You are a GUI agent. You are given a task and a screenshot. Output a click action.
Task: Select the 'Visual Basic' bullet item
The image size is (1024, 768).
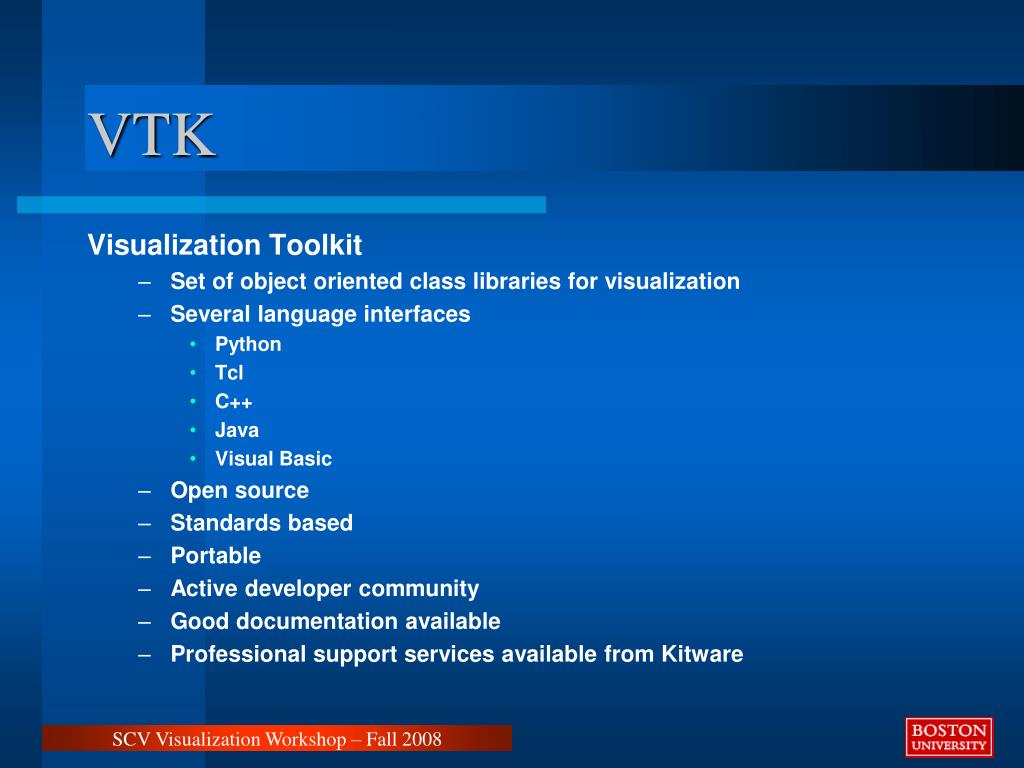[274, 458]
